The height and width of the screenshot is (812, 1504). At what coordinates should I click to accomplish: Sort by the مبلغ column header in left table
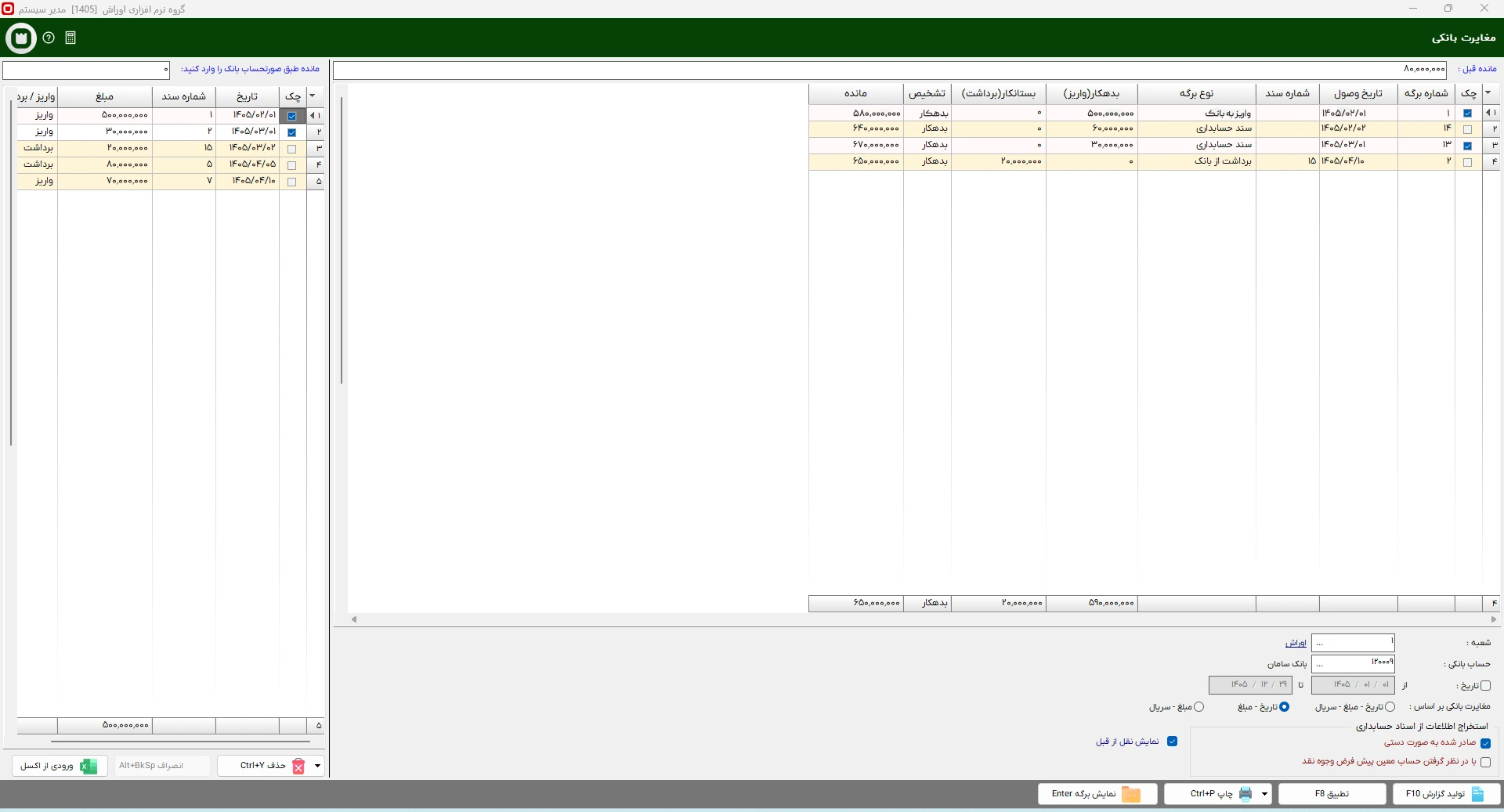[105, 96]
